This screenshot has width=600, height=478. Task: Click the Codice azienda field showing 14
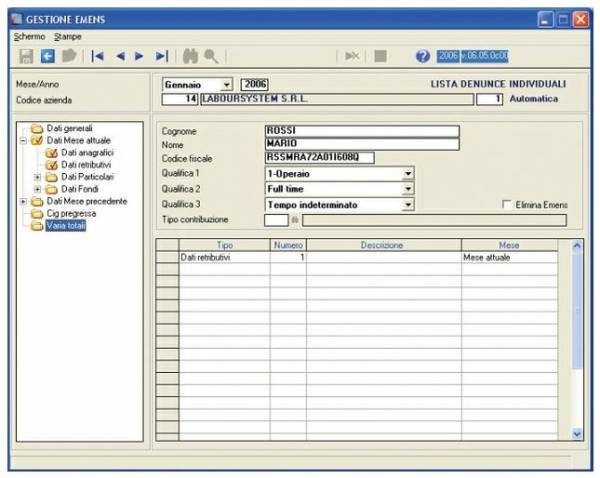pyautogui.click(x=180, y=99)
